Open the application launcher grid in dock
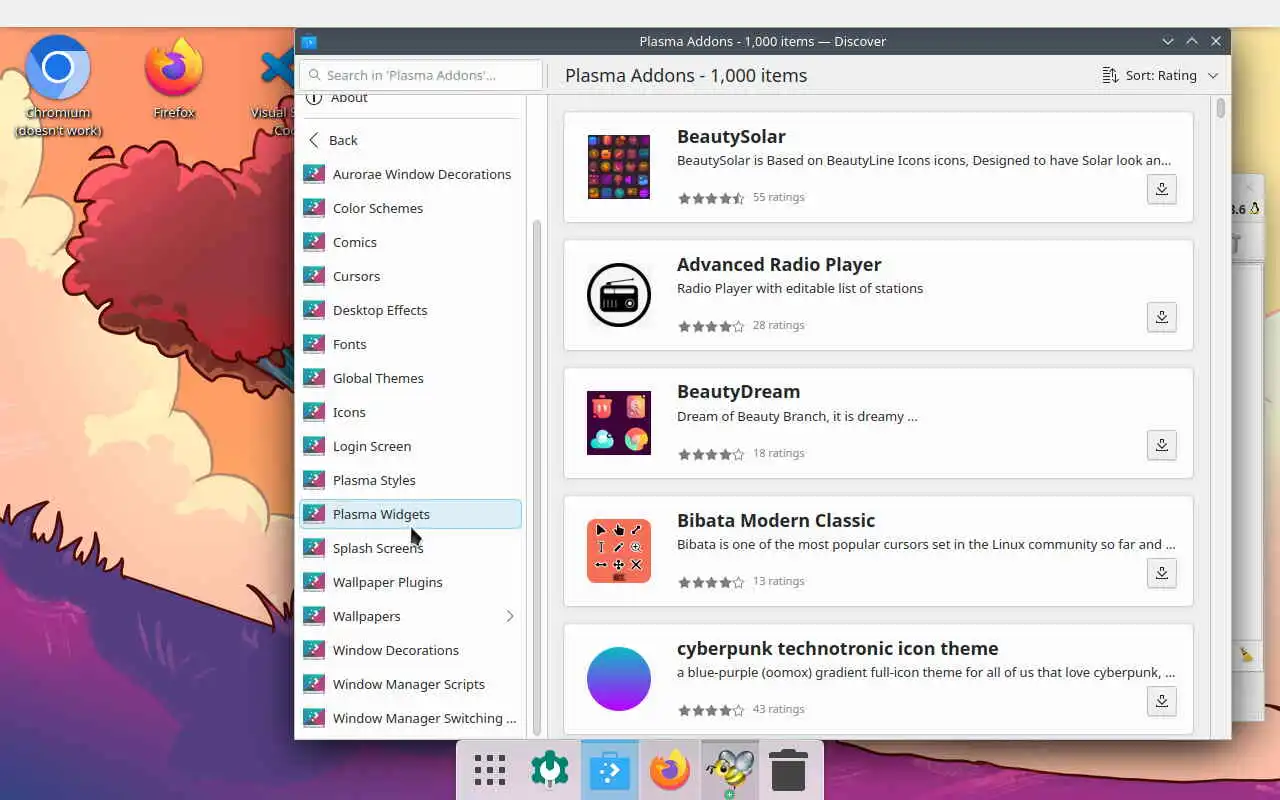 [490, 771]
